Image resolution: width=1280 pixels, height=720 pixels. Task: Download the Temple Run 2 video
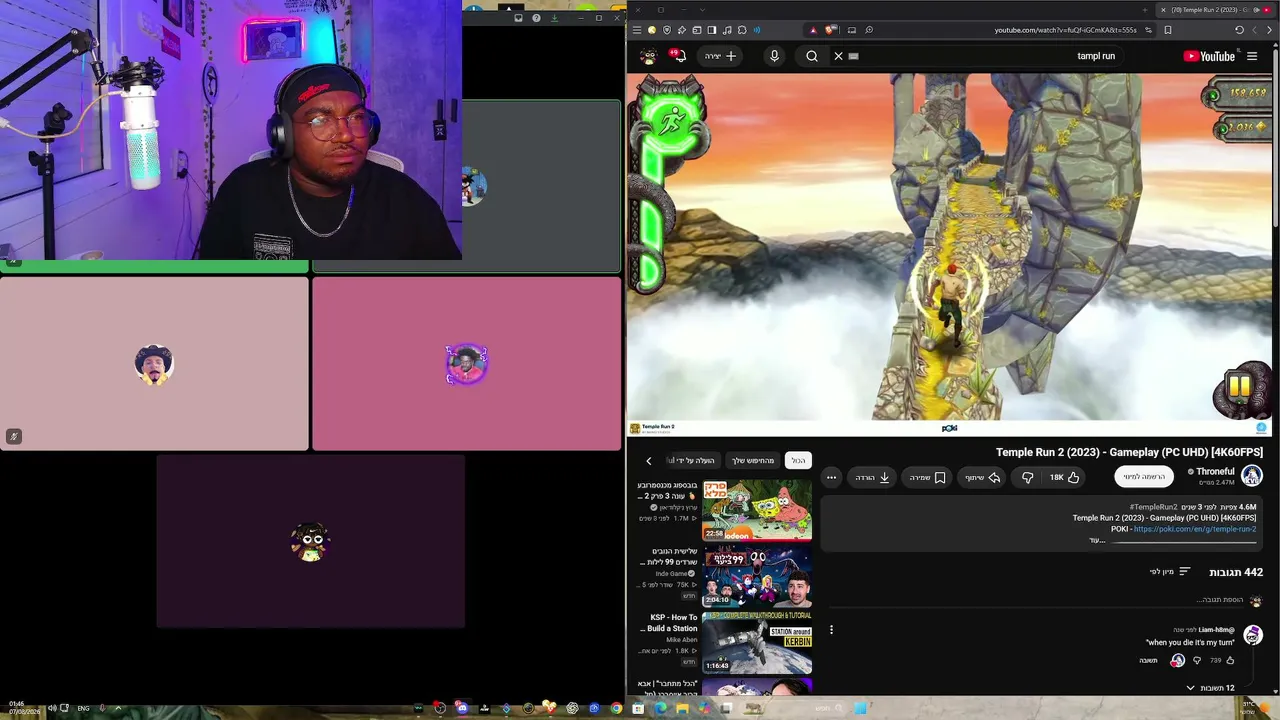point(872,477)
